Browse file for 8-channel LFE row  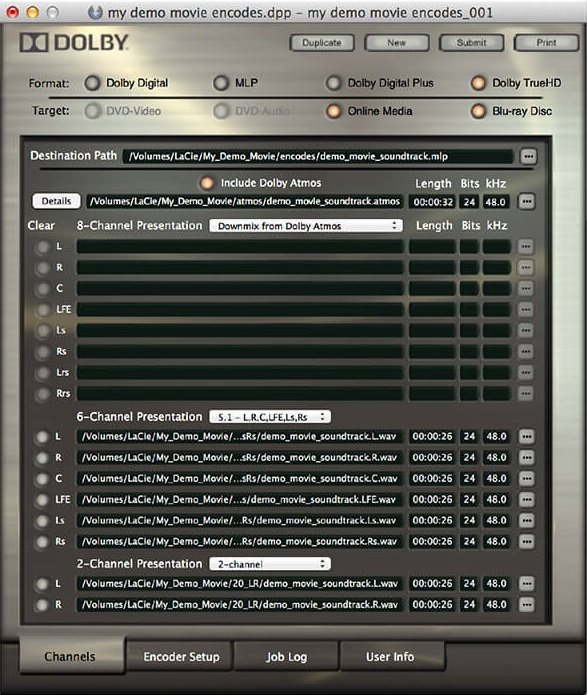(x=525, y=309)
